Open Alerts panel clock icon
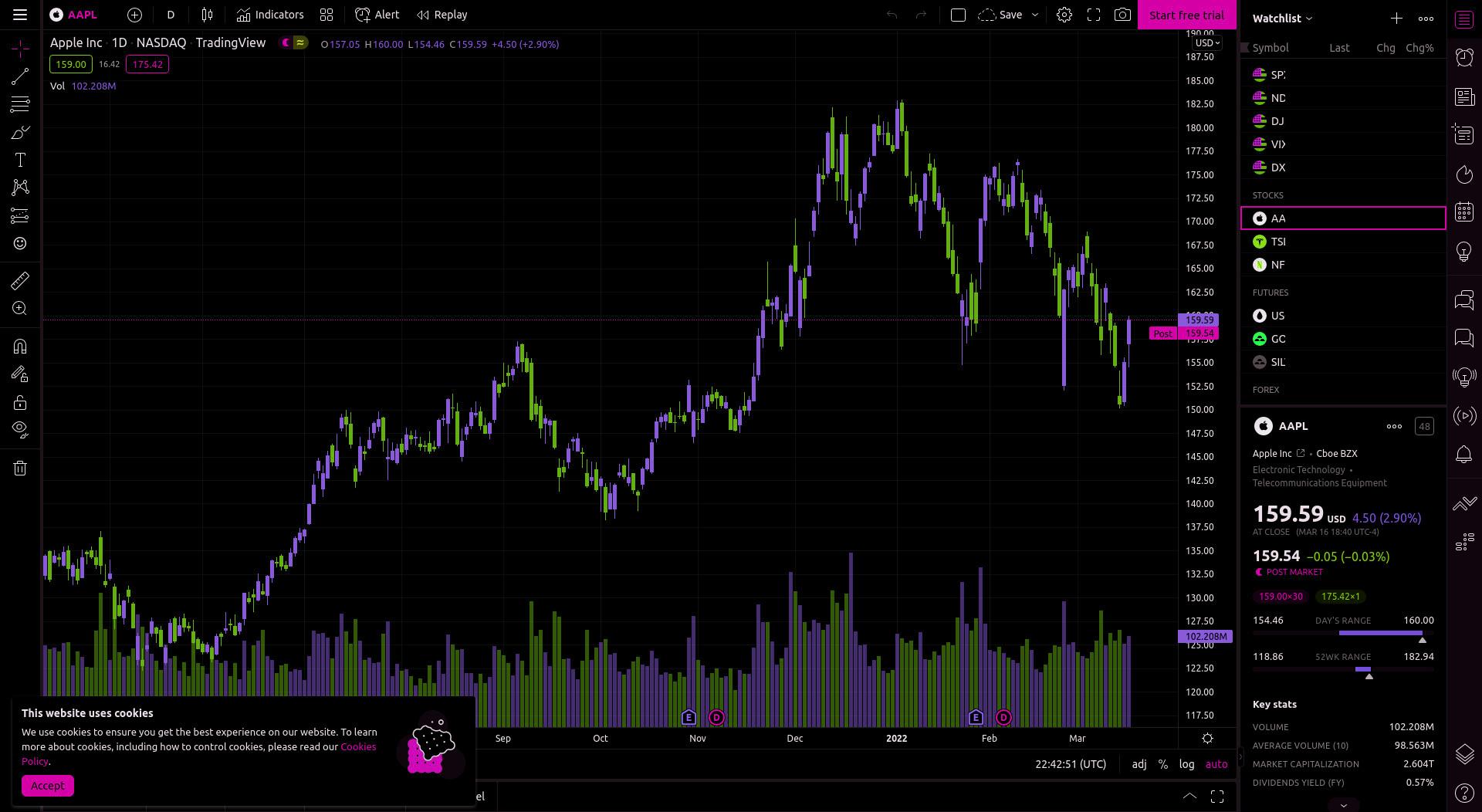Viewport: 1482px width, 812px height. pyautogui.click(x=1464, y=57)
